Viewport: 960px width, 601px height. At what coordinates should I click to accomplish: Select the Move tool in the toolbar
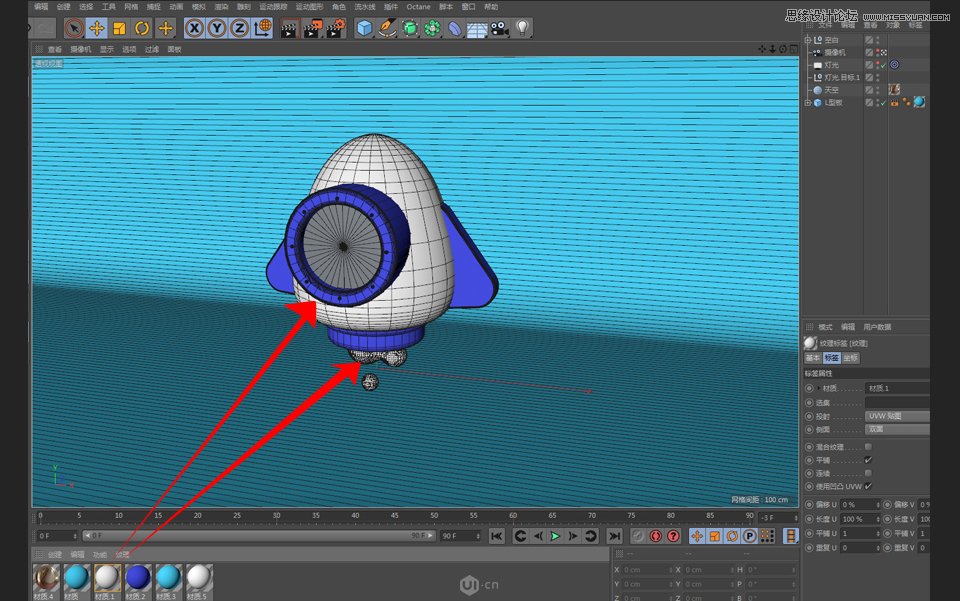pyautogui.click(x=96, y=28)
